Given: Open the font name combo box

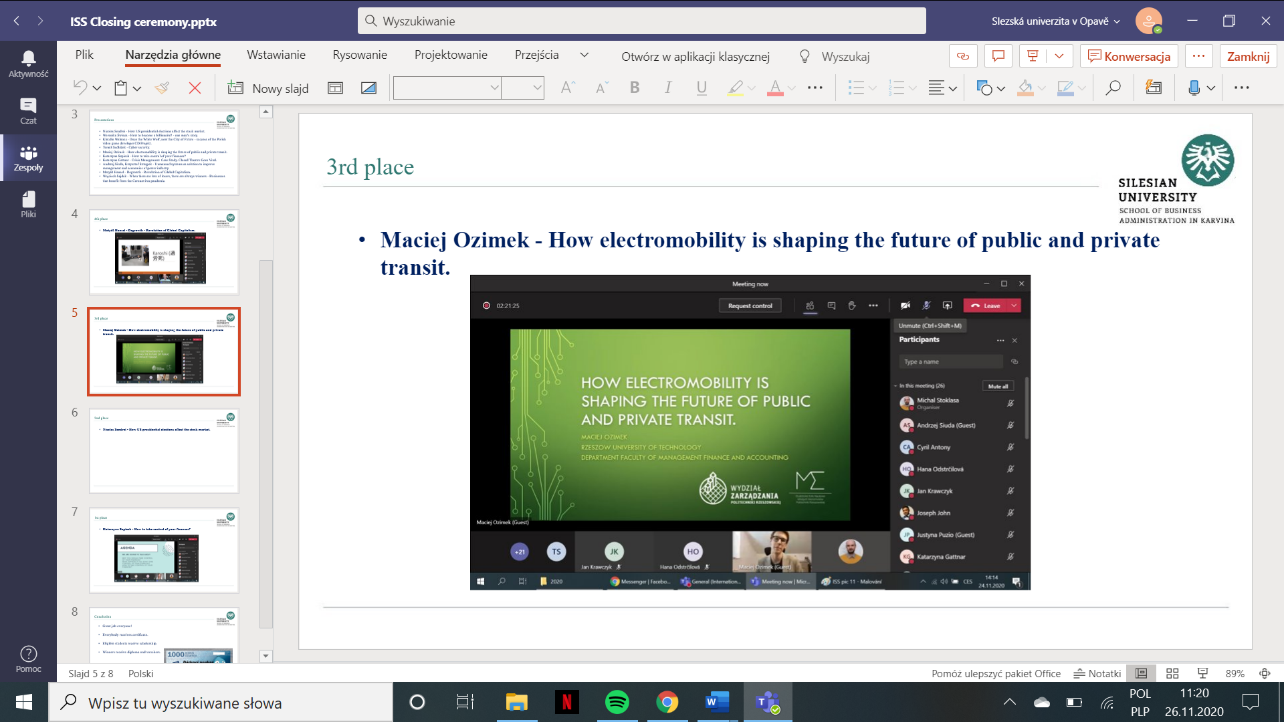Looking at the screenshot, I should [x=447, y=88].
